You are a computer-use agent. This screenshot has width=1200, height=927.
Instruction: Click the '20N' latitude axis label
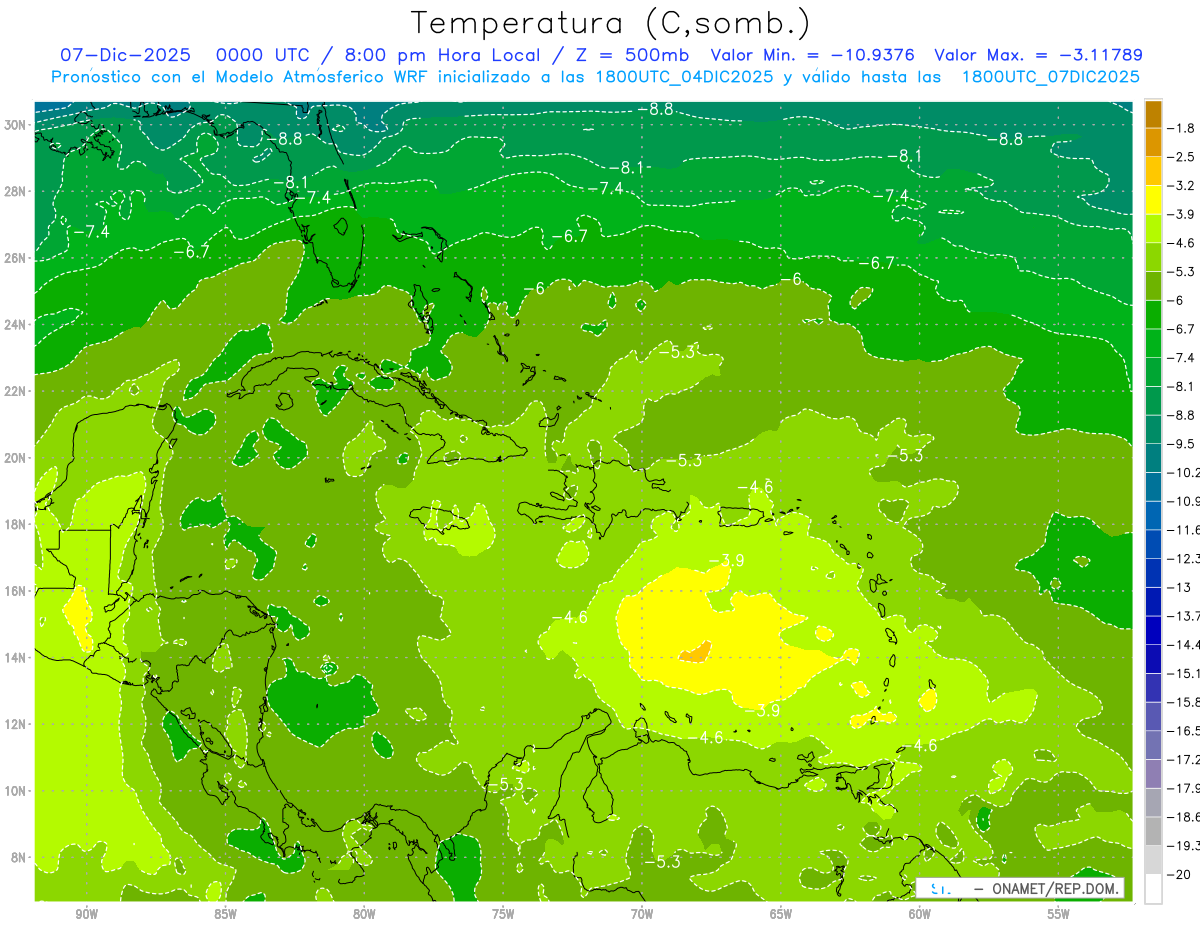pyautogui.click(x=16, y=458)
